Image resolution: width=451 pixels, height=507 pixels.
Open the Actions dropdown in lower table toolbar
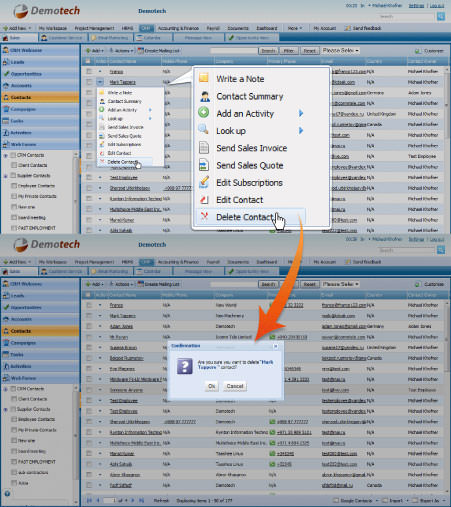coord(122,284)
